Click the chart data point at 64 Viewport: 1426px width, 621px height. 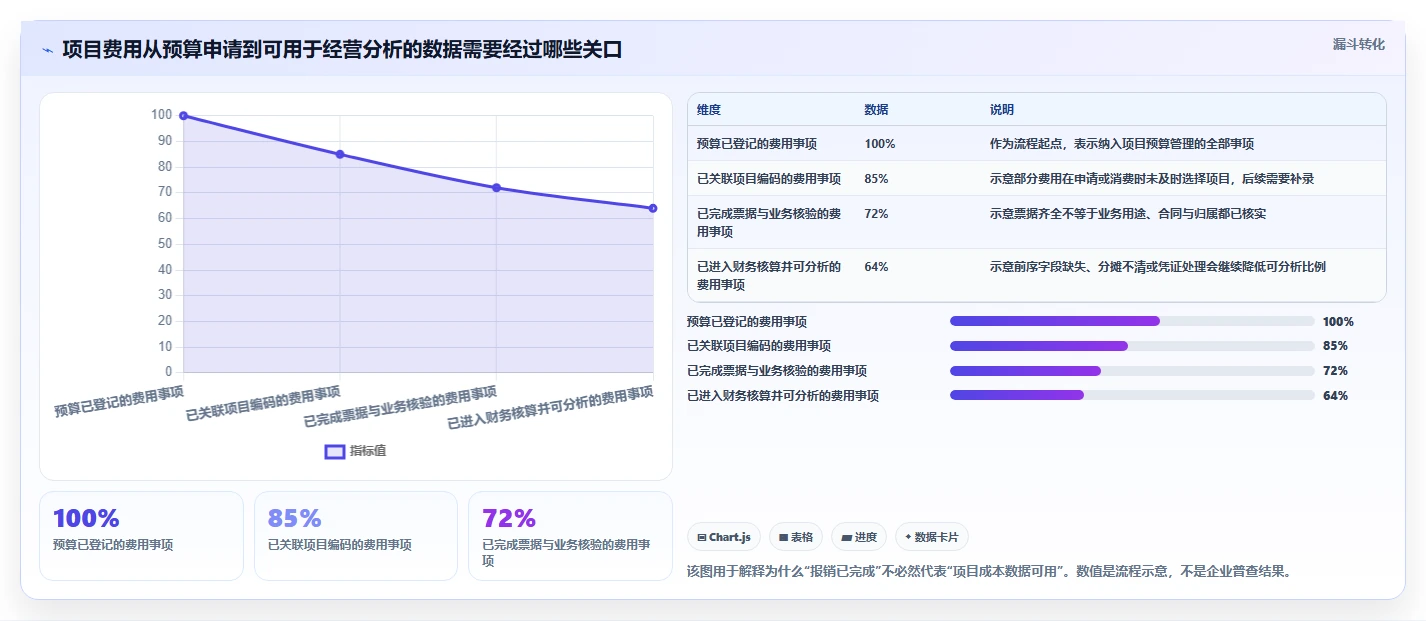653,208
